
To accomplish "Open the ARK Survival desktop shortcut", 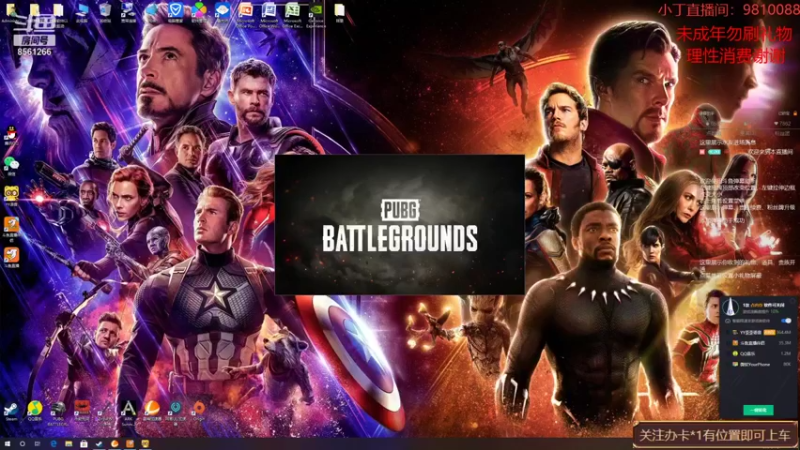I will [x=128, y=412].
